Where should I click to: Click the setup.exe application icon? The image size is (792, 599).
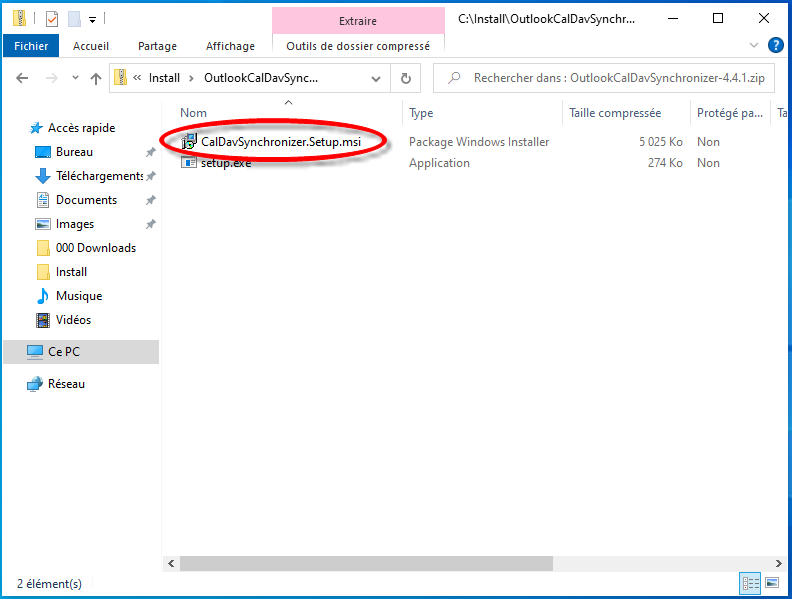coord(189,163)
